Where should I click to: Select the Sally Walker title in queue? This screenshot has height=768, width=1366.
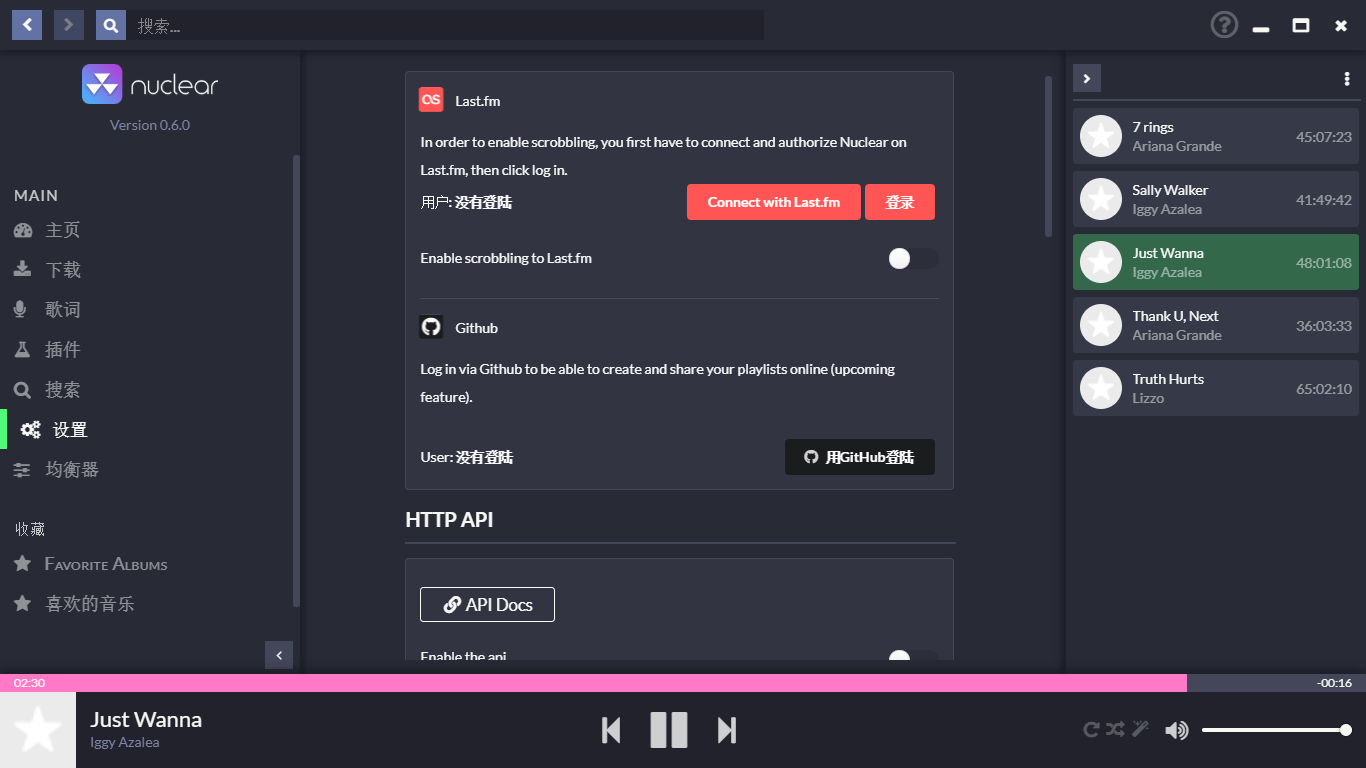click(1170, 190)
